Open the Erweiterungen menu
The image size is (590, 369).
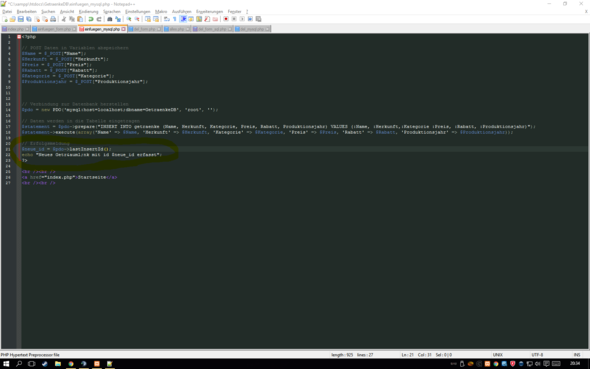pos(209,12)
